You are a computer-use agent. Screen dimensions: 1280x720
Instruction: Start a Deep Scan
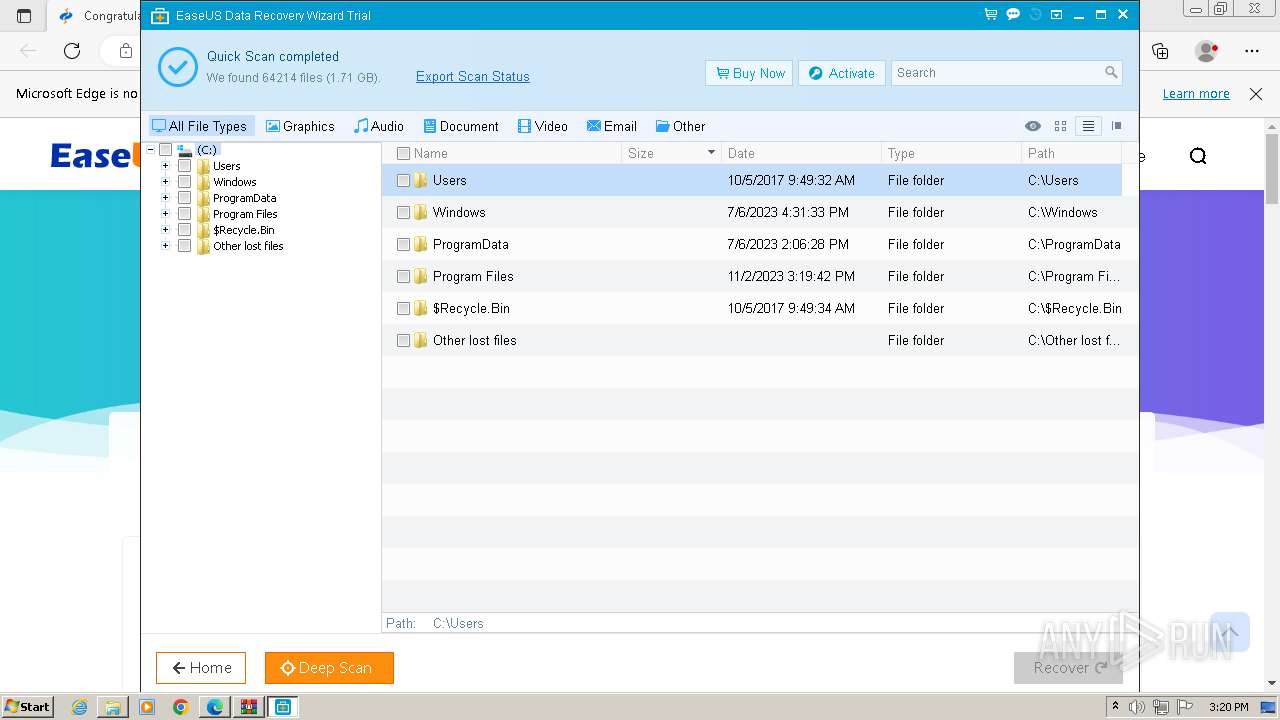pyautogui.click(x=329, y=668)
